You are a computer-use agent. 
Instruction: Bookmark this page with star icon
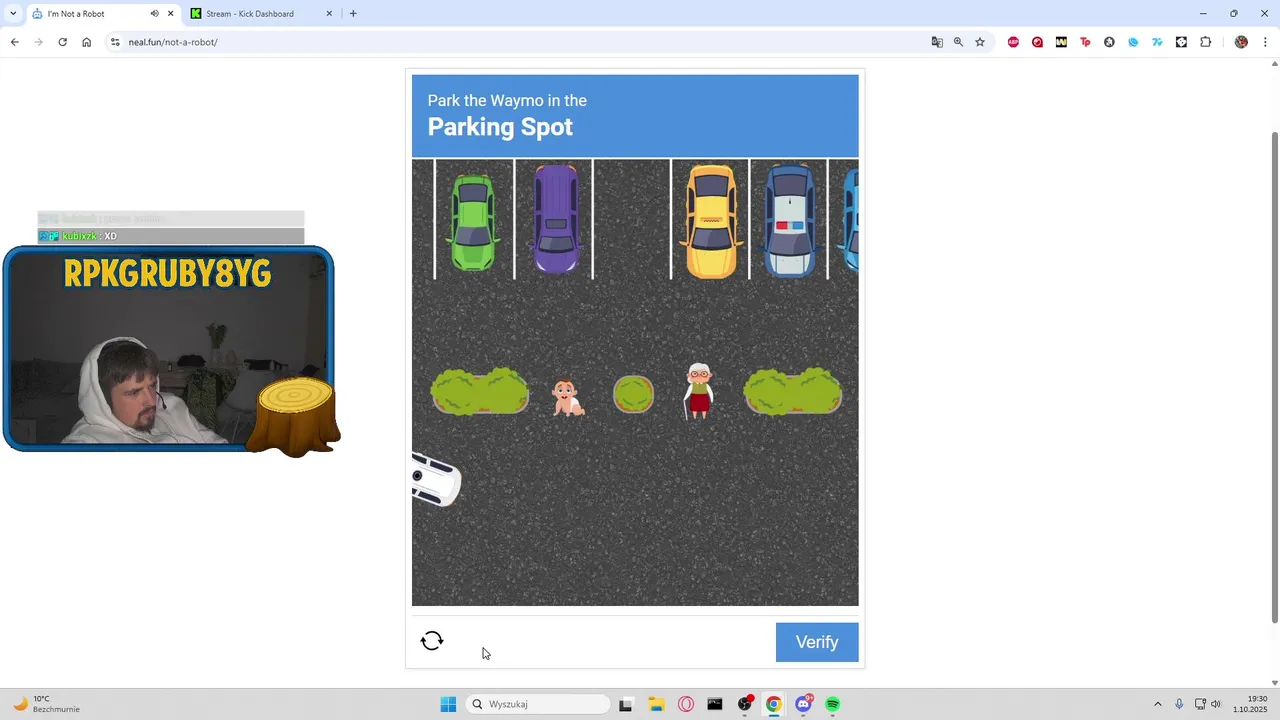click(980, 42)
